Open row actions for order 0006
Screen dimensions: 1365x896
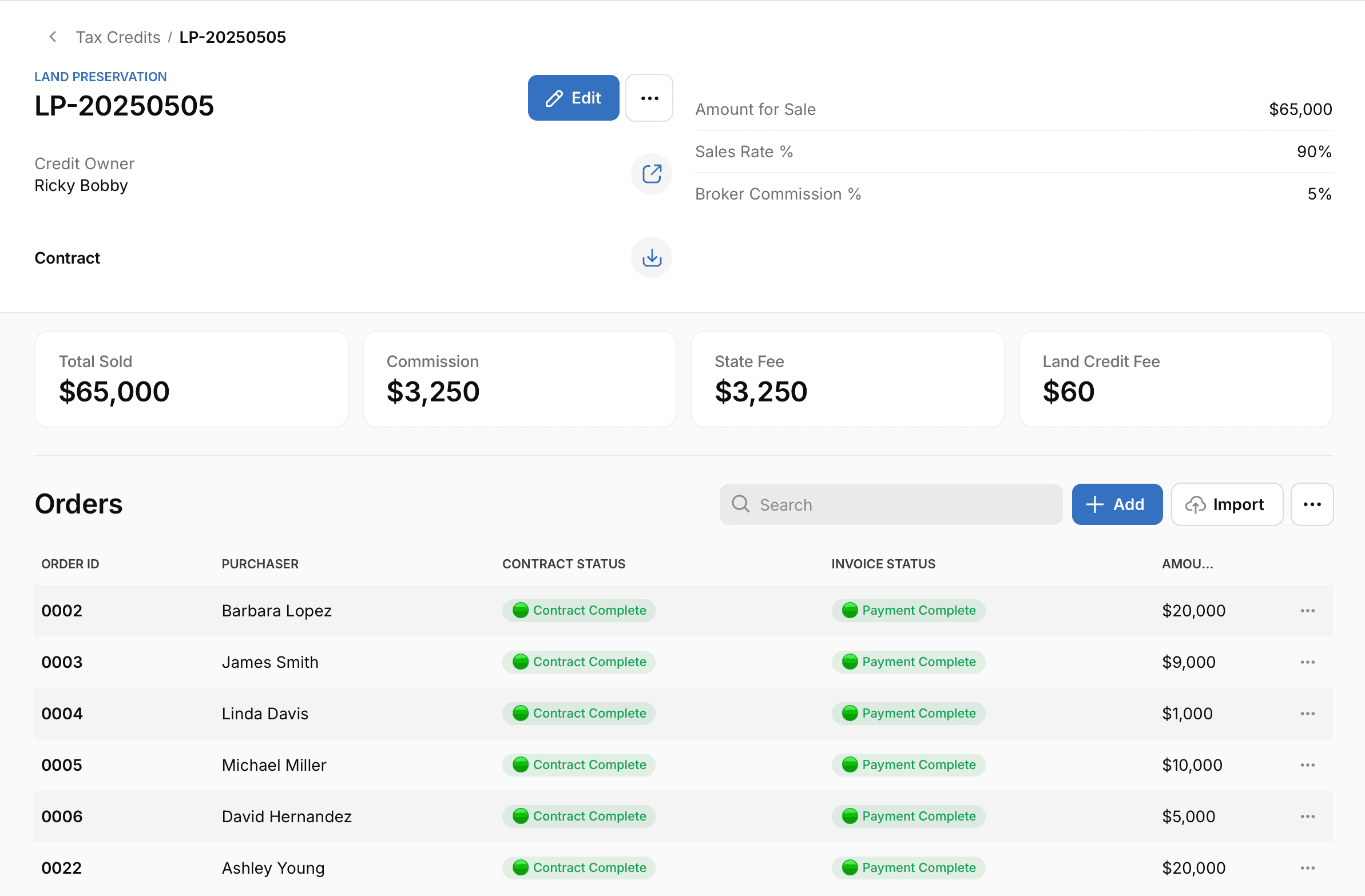tap(1307, 817)
